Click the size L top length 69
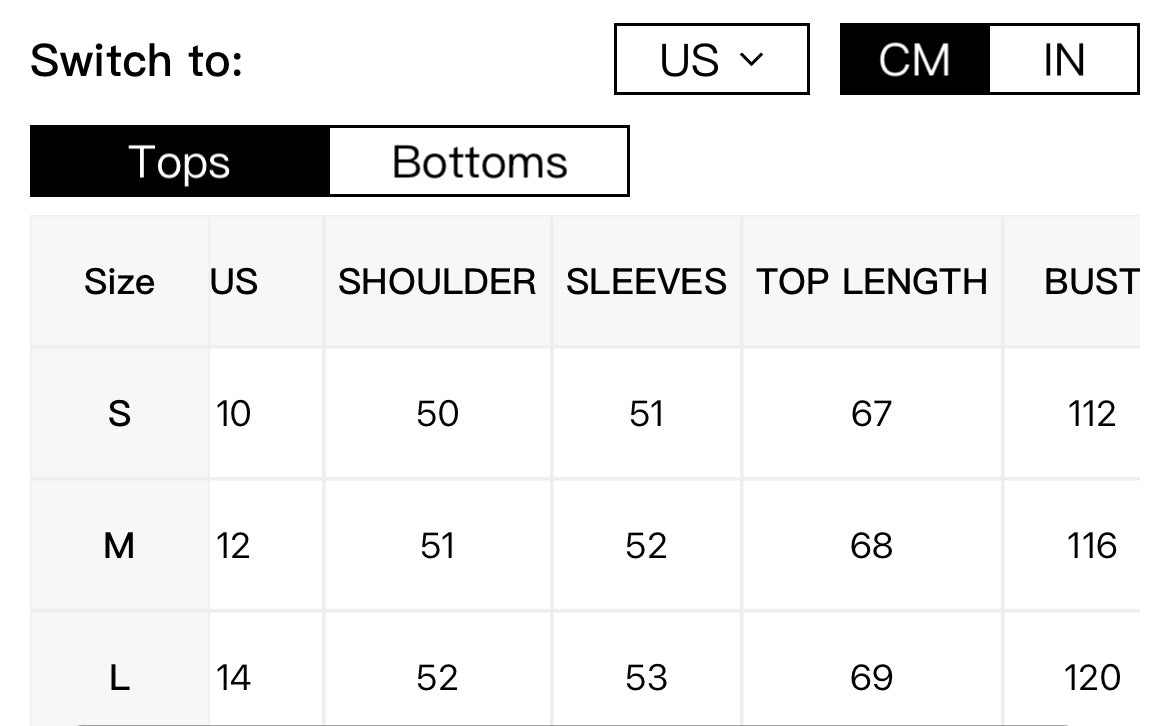 (872, 678)
